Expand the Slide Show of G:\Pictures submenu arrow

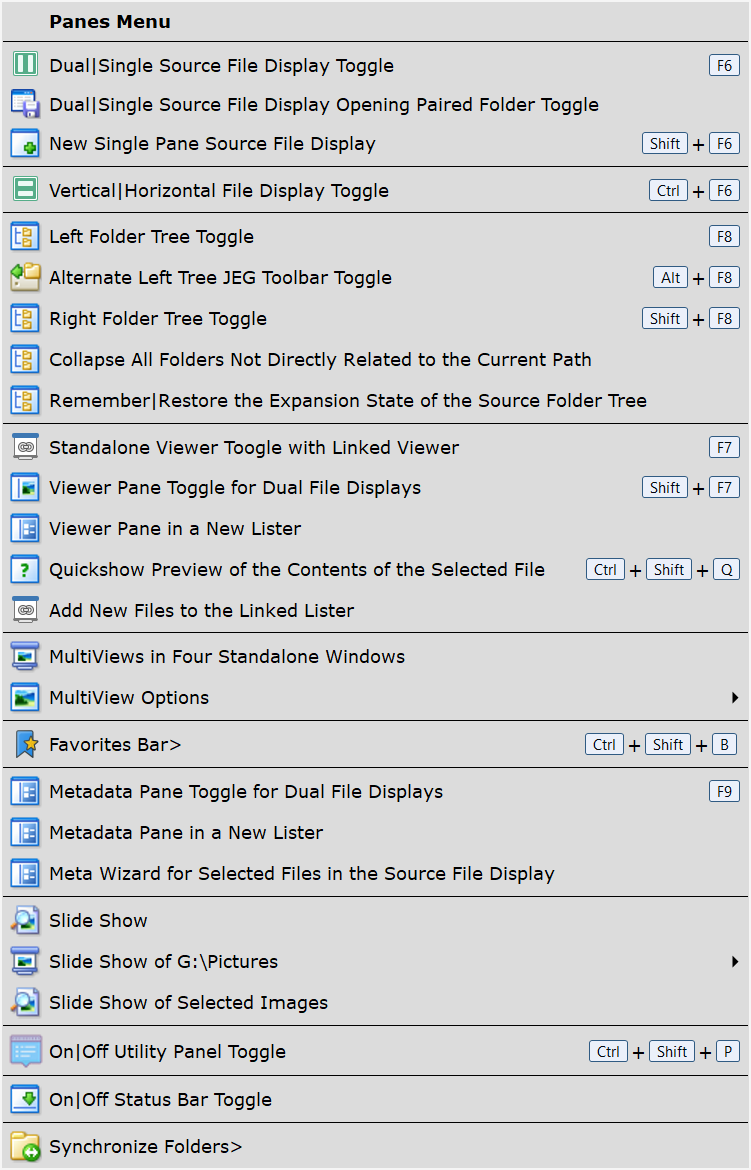click(735, 961)
